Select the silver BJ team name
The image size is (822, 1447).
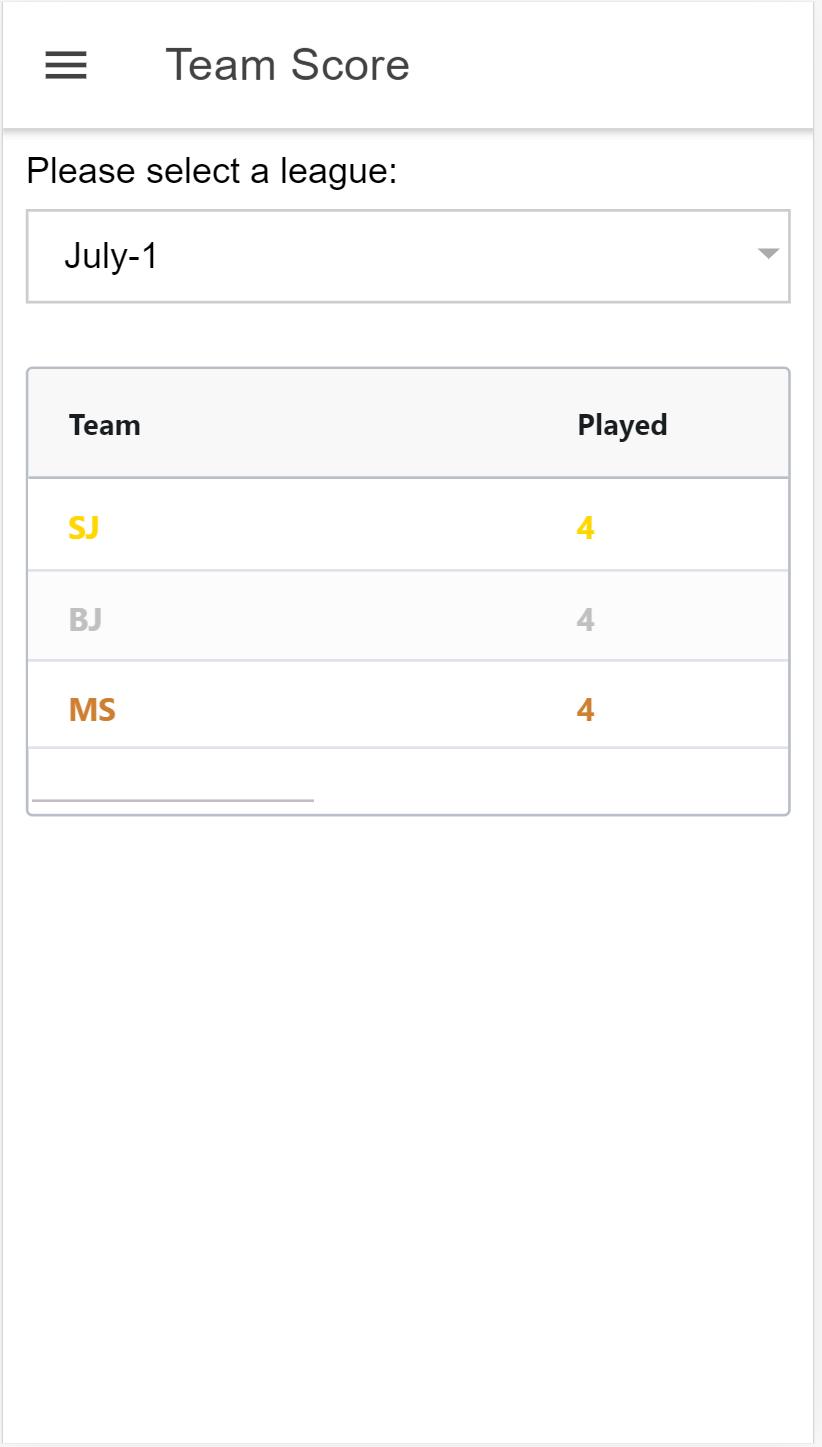(x=86, y=620)
